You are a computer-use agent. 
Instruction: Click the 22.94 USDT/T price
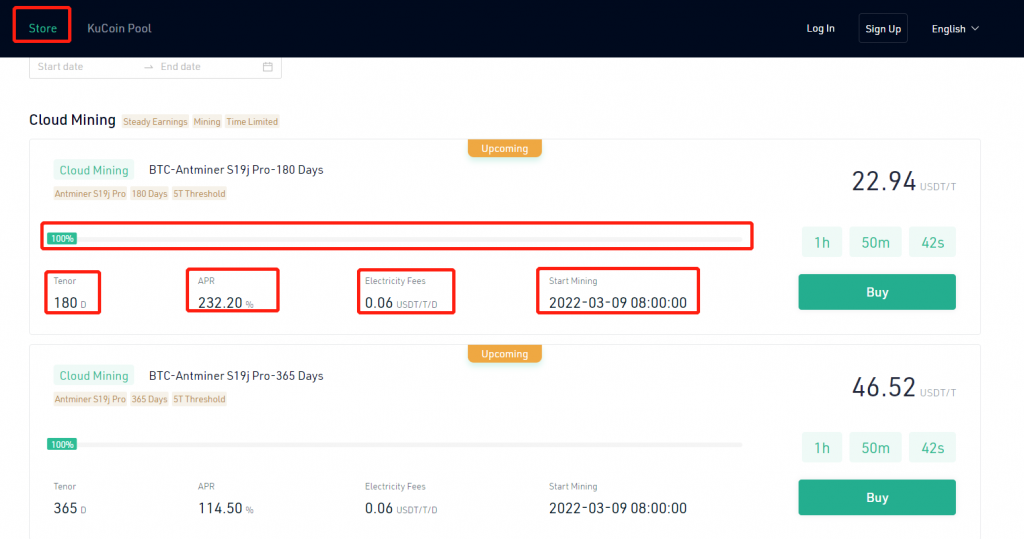click(x=904, y=181)
